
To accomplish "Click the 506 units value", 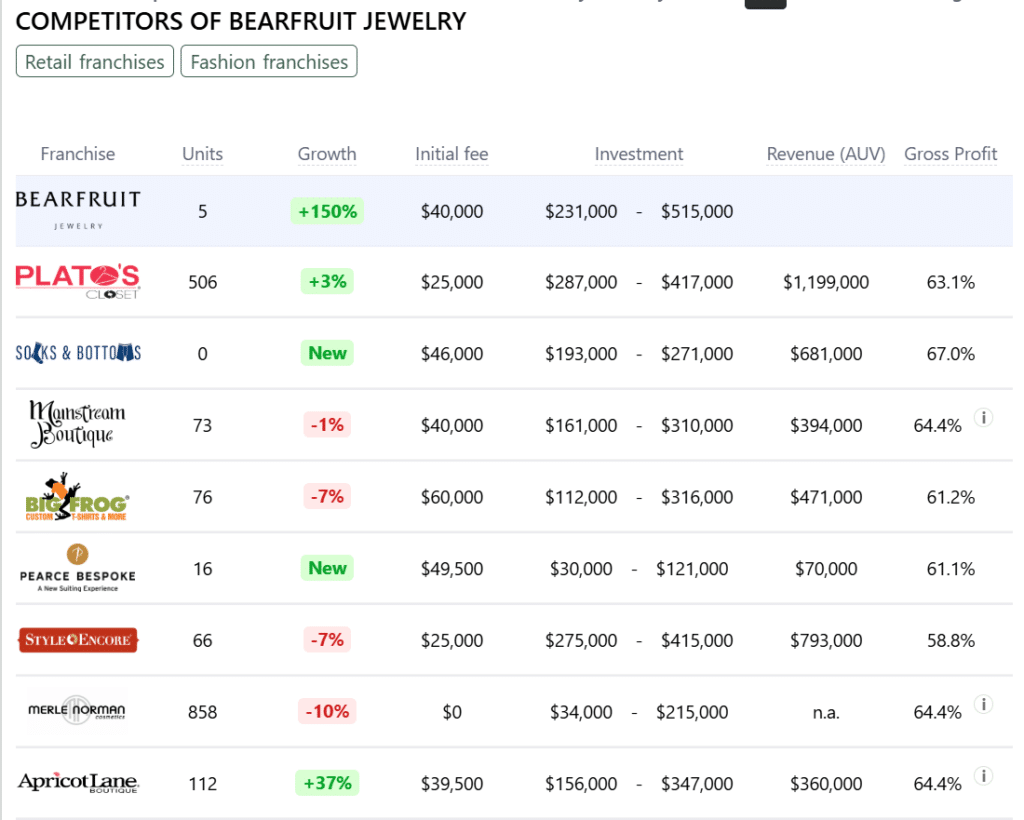I will 202,282.
